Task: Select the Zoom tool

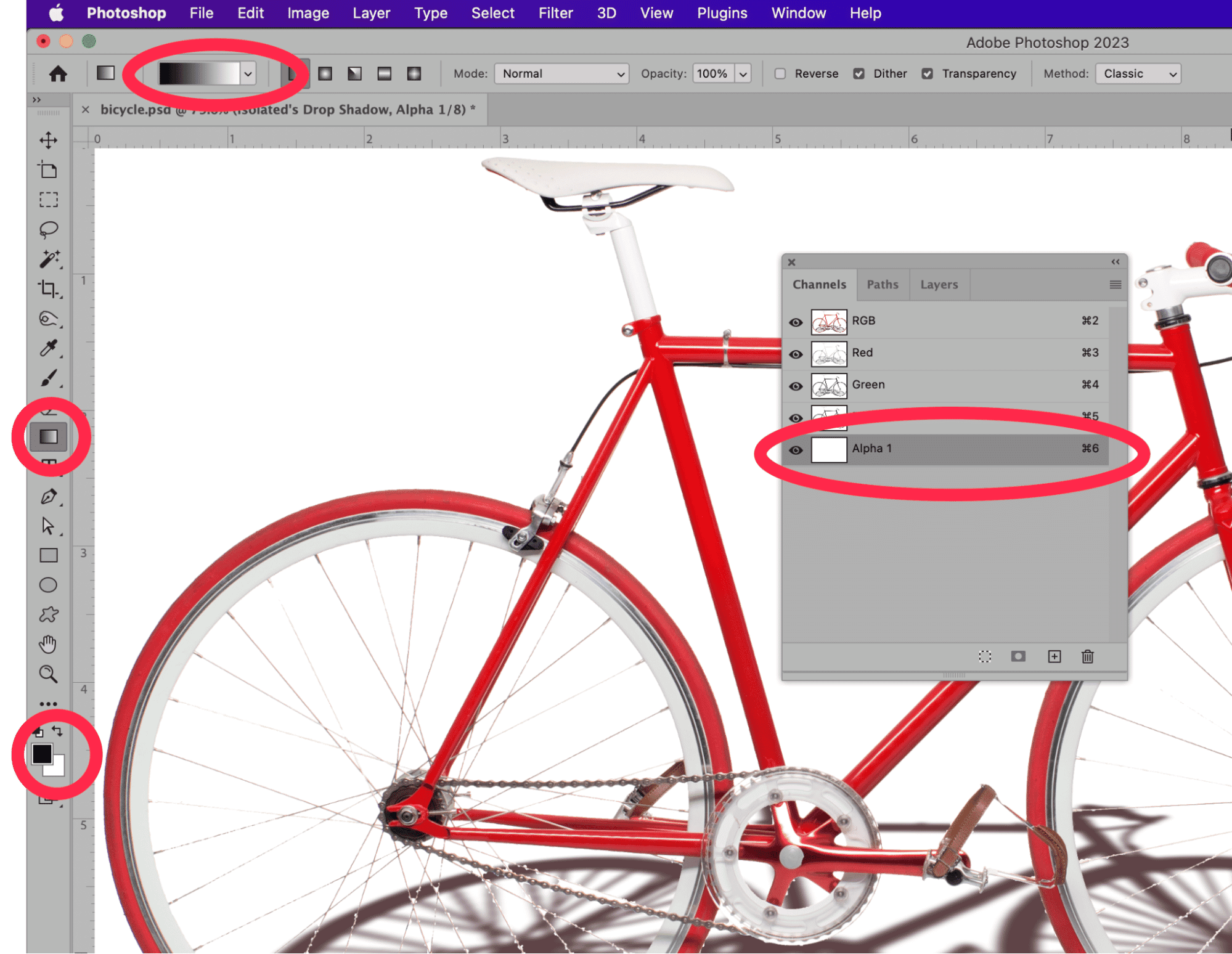Action: [49, 674]
